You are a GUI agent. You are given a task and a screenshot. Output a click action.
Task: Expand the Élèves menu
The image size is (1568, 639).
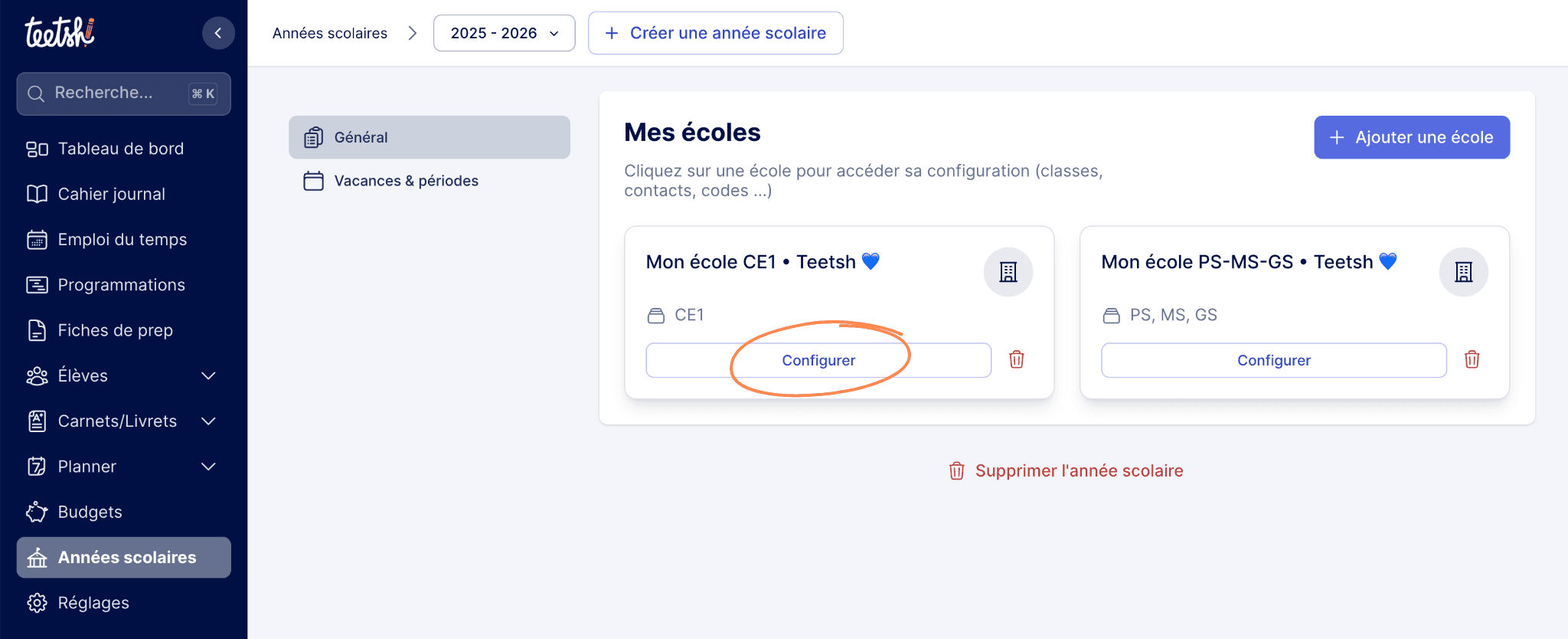tap(208, 375)
